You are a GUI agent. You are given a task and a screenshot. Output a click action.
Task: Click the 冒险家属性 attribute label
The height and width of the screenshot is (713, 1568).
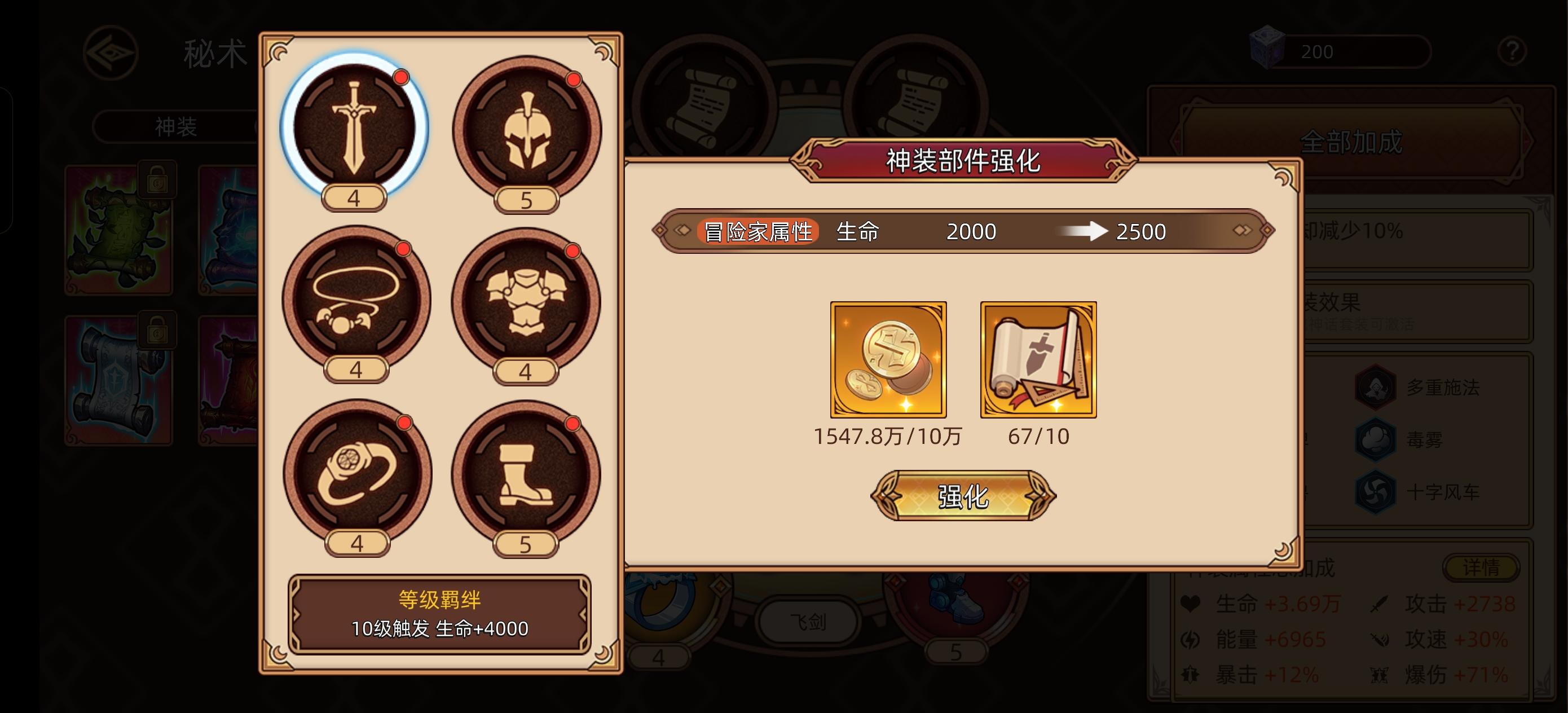758,231
